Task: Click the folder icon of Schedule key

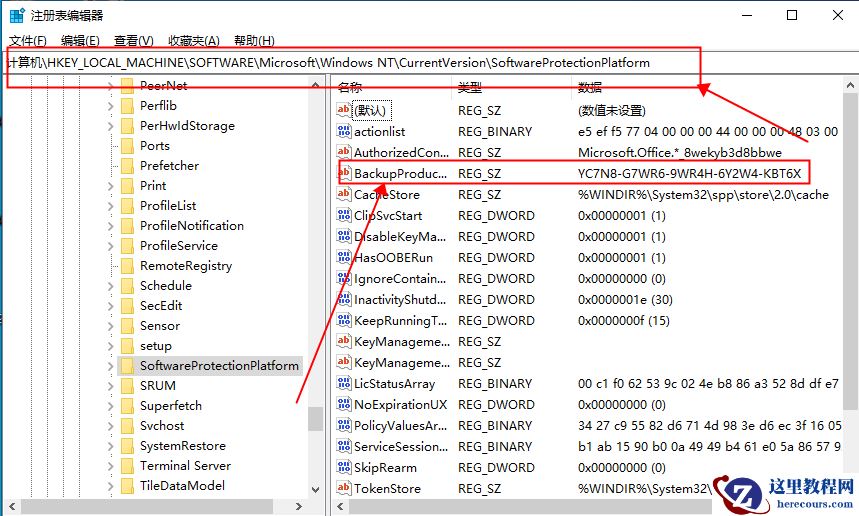Action: (x=127, y=285)
